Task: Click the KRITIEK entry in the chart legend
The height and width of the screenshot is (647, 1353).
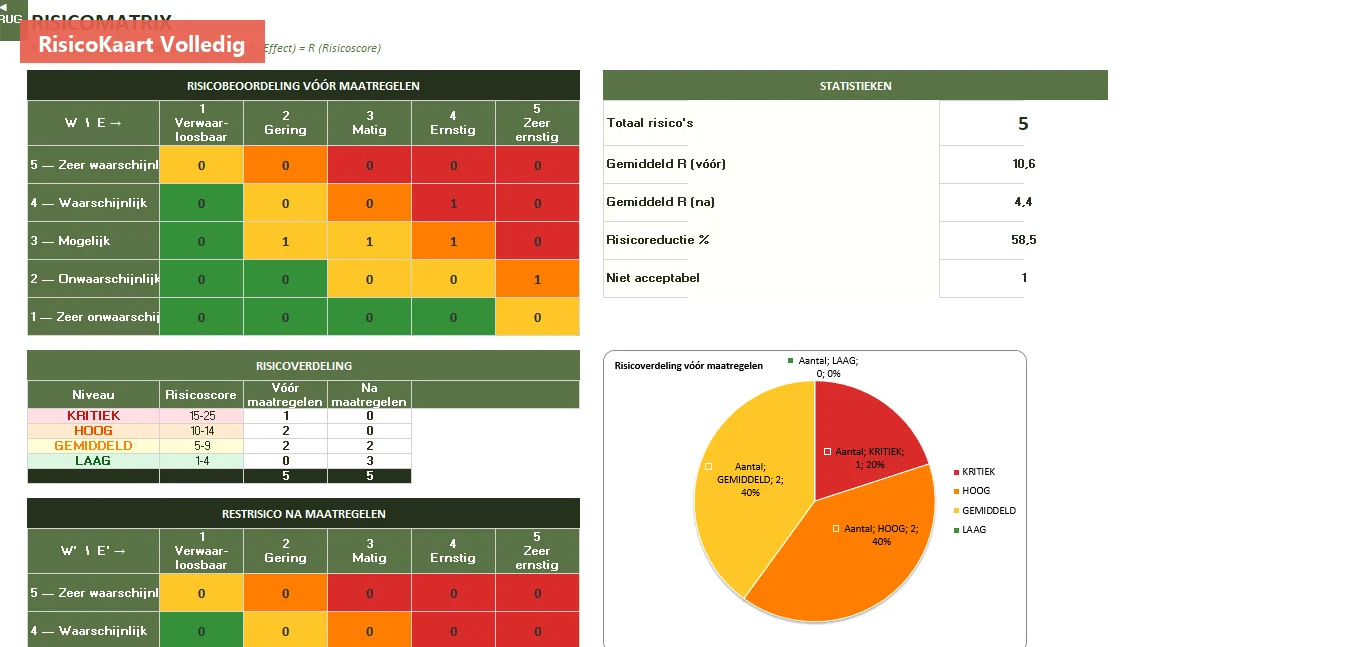Action: 973,472
